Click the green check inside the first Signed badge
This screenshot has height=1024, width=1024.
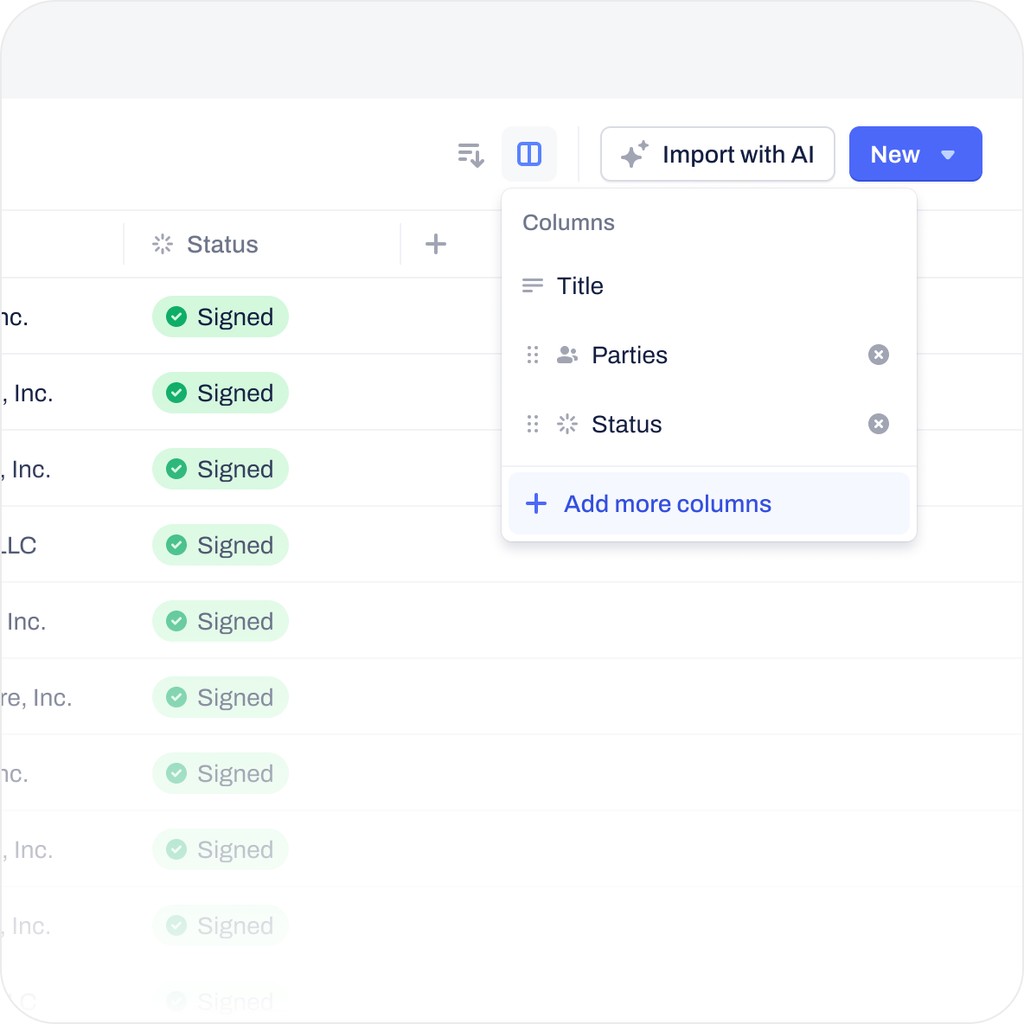tap(177, 317)
